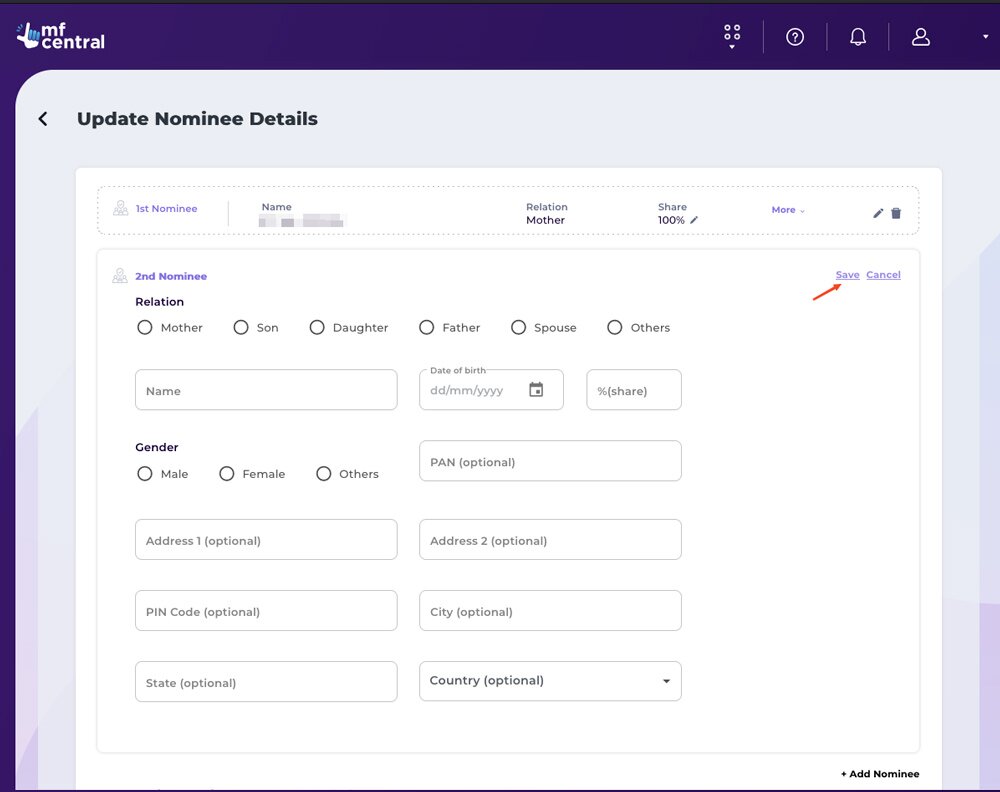Click the user profile icon
This screenshot has width=1000, height=792.
coord(921,37)
